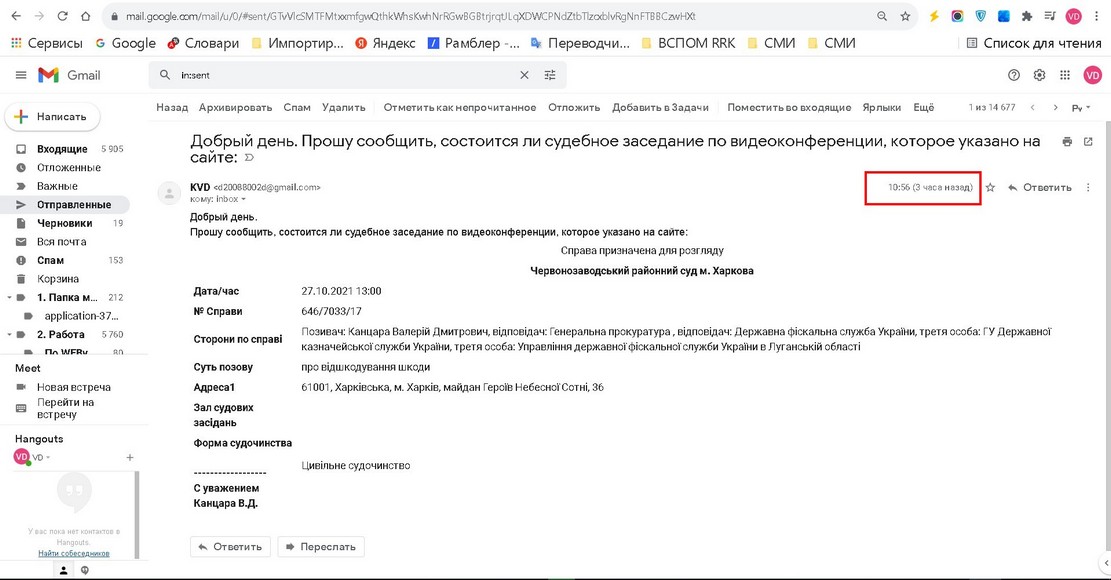This screenshot has height=580, width=1111.
Task: Show the Hangouts contacts tab (person icon)
Action: [63, 570]
